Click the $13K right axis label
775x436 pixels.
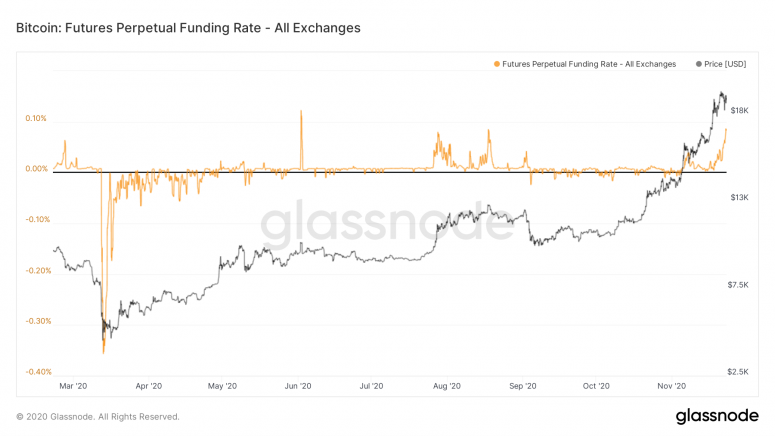pyautogui.click(x=742, y=198)
